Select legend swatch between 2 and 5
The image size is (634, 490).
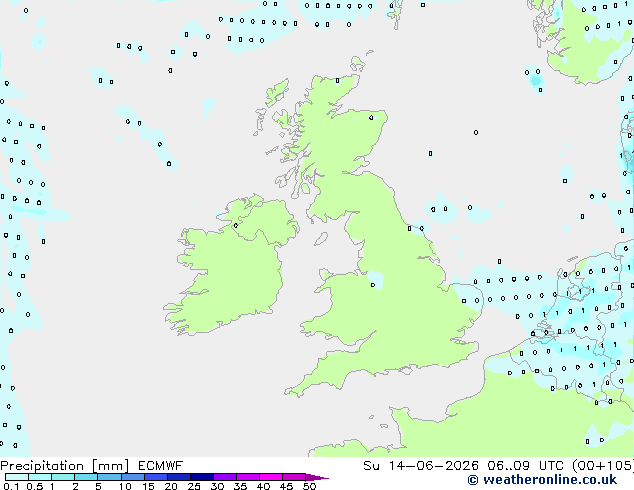[x=86, y=477]
